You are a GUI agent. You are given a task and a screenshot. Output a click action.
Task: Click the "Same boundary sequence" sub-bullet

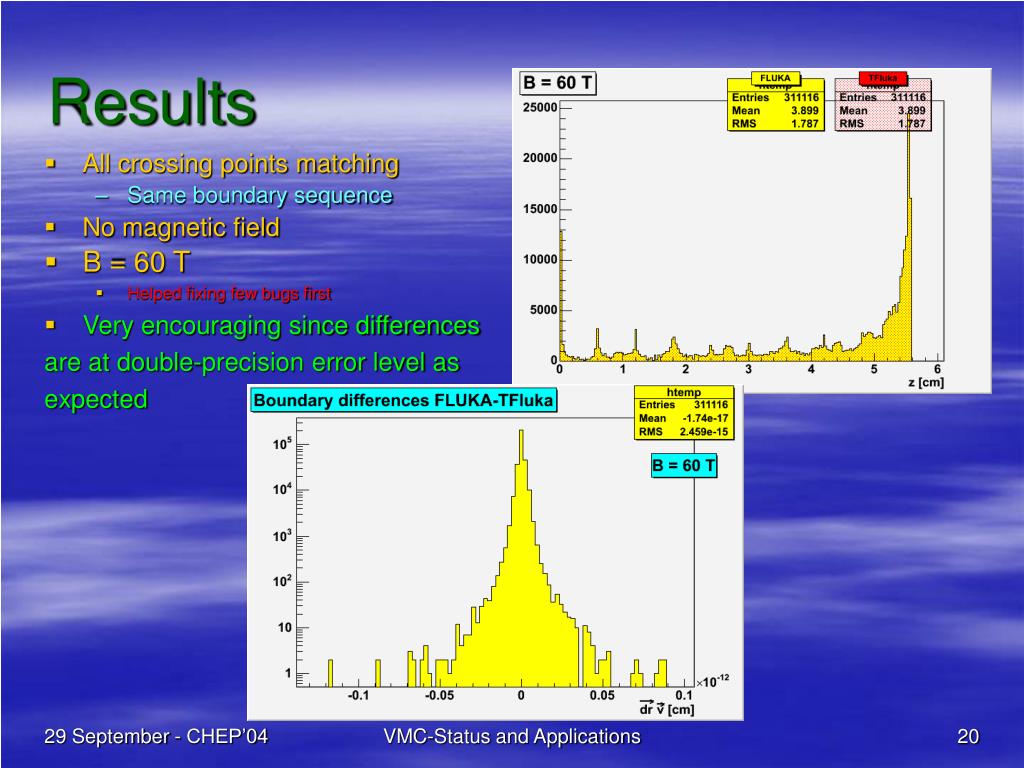[x=260, y=195]
